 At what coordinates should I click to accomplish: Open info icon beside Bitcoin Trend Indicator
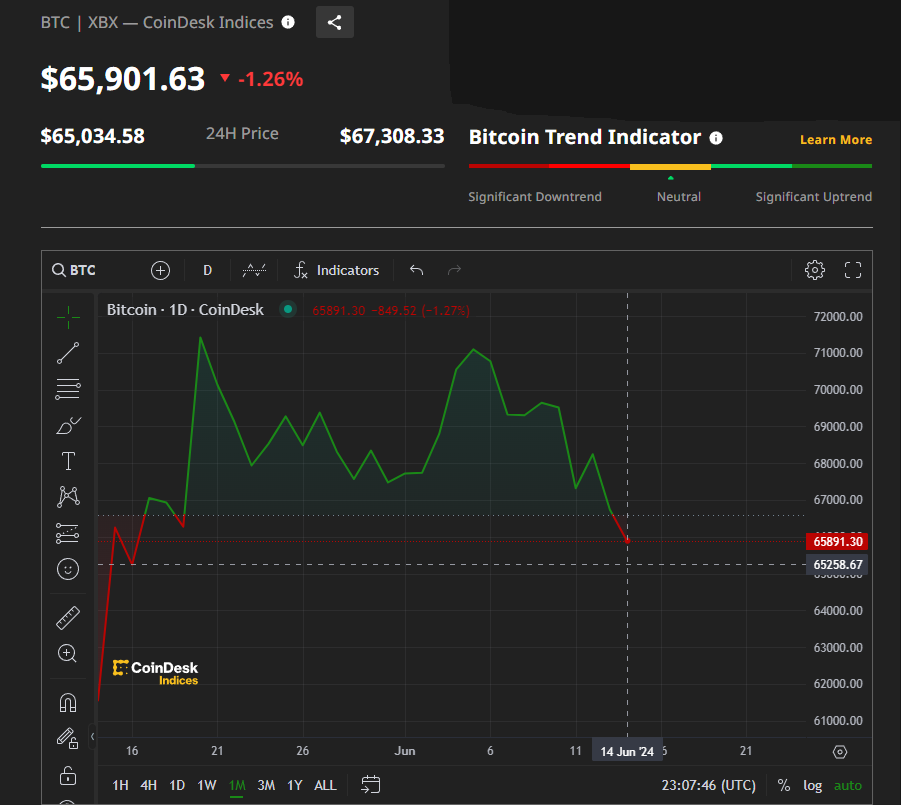click(x=715, y=138)
